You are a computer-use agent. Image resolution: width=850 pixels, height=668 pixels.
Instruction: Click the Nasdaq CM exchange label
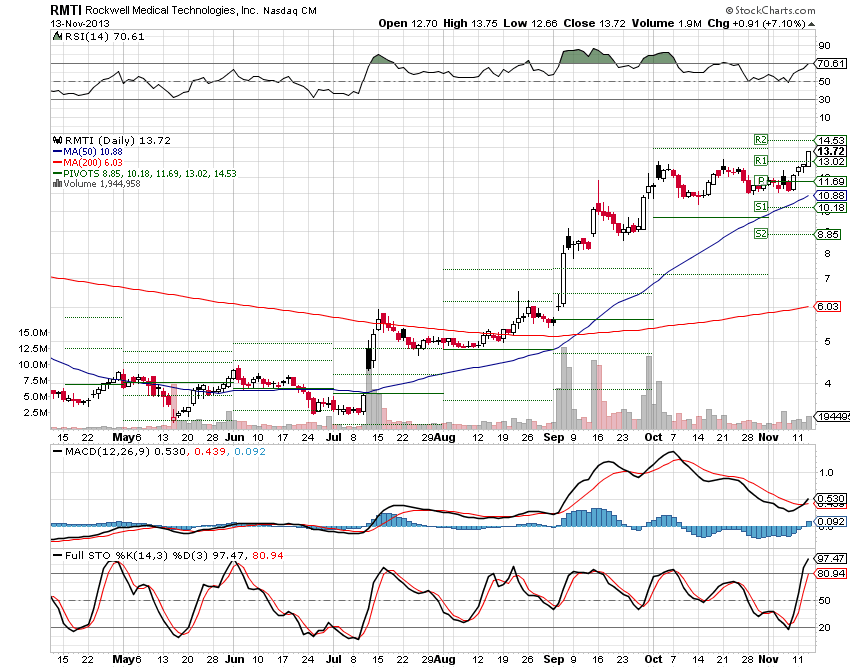pyautogui.click(x=290, y=11)
